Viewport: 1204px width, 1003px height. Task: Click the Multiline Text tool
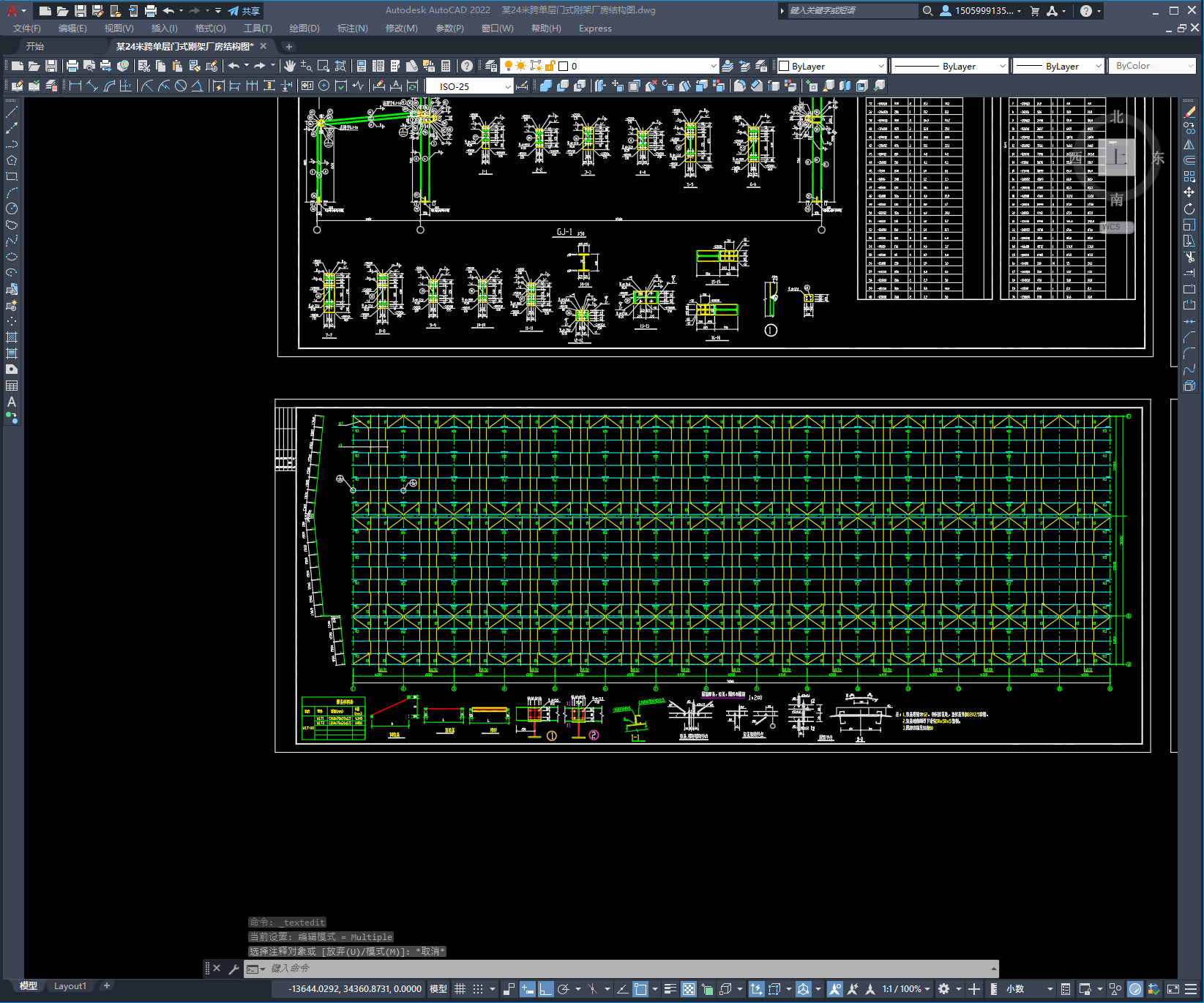[12, 402]
